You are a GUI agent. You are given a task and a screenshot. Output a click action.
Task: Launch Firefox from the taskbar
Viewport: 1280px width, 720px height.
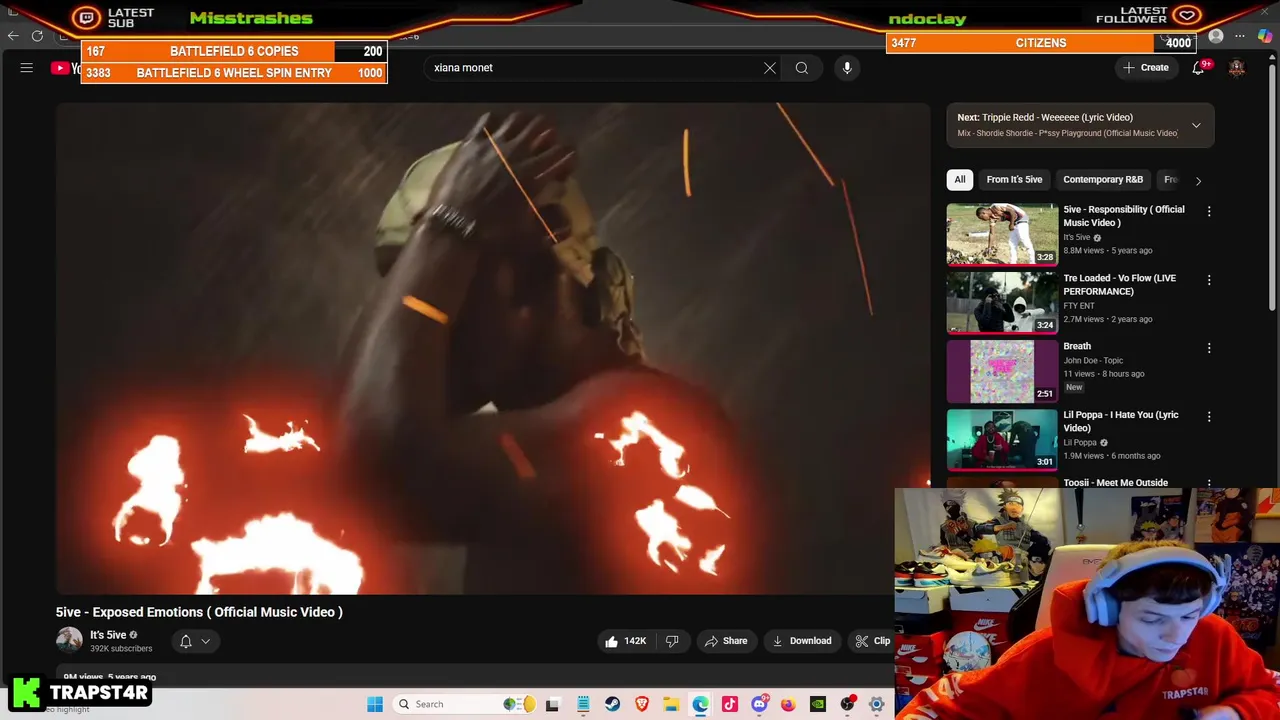788,704
